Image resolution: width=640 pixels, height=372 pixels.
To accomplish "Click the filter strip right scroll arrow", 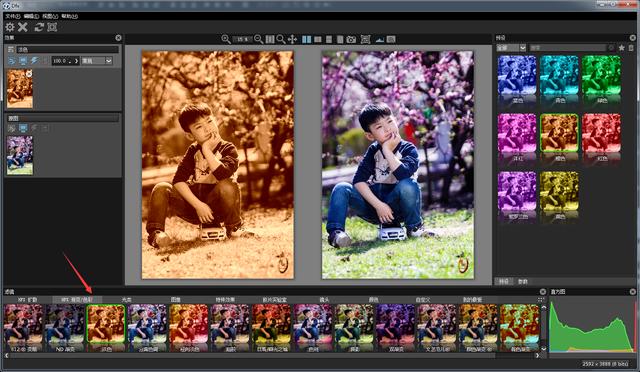I will (x=537, y=355).
